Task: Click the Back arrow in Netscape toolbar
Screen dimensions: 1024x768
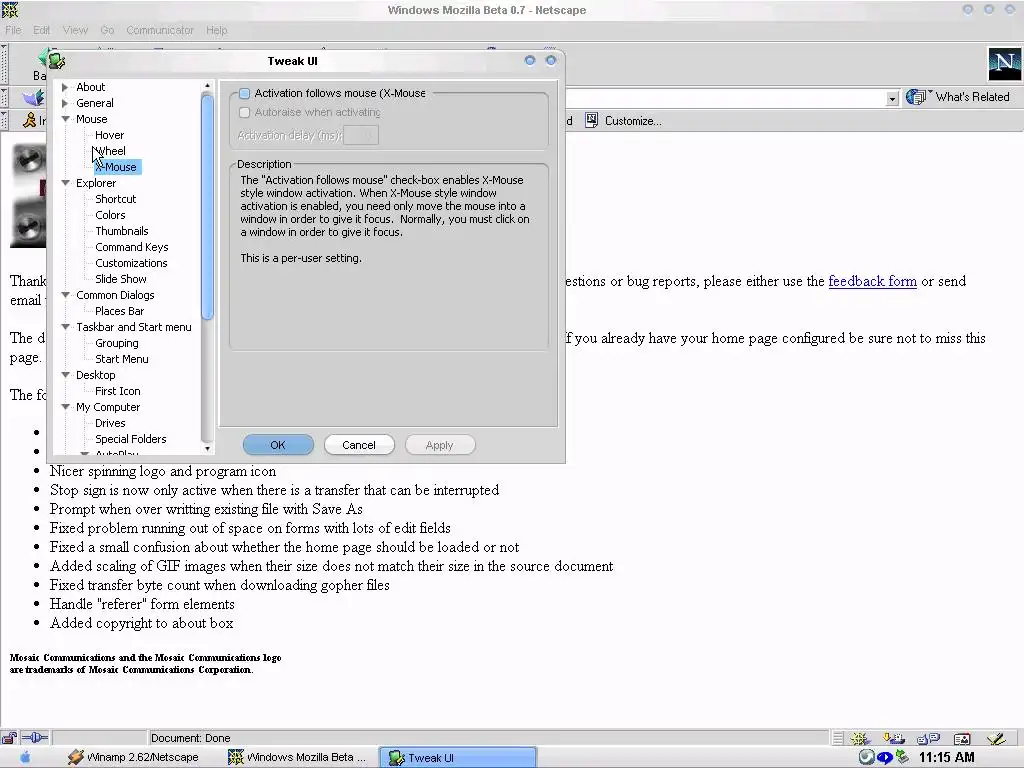Action: point(42,59)
